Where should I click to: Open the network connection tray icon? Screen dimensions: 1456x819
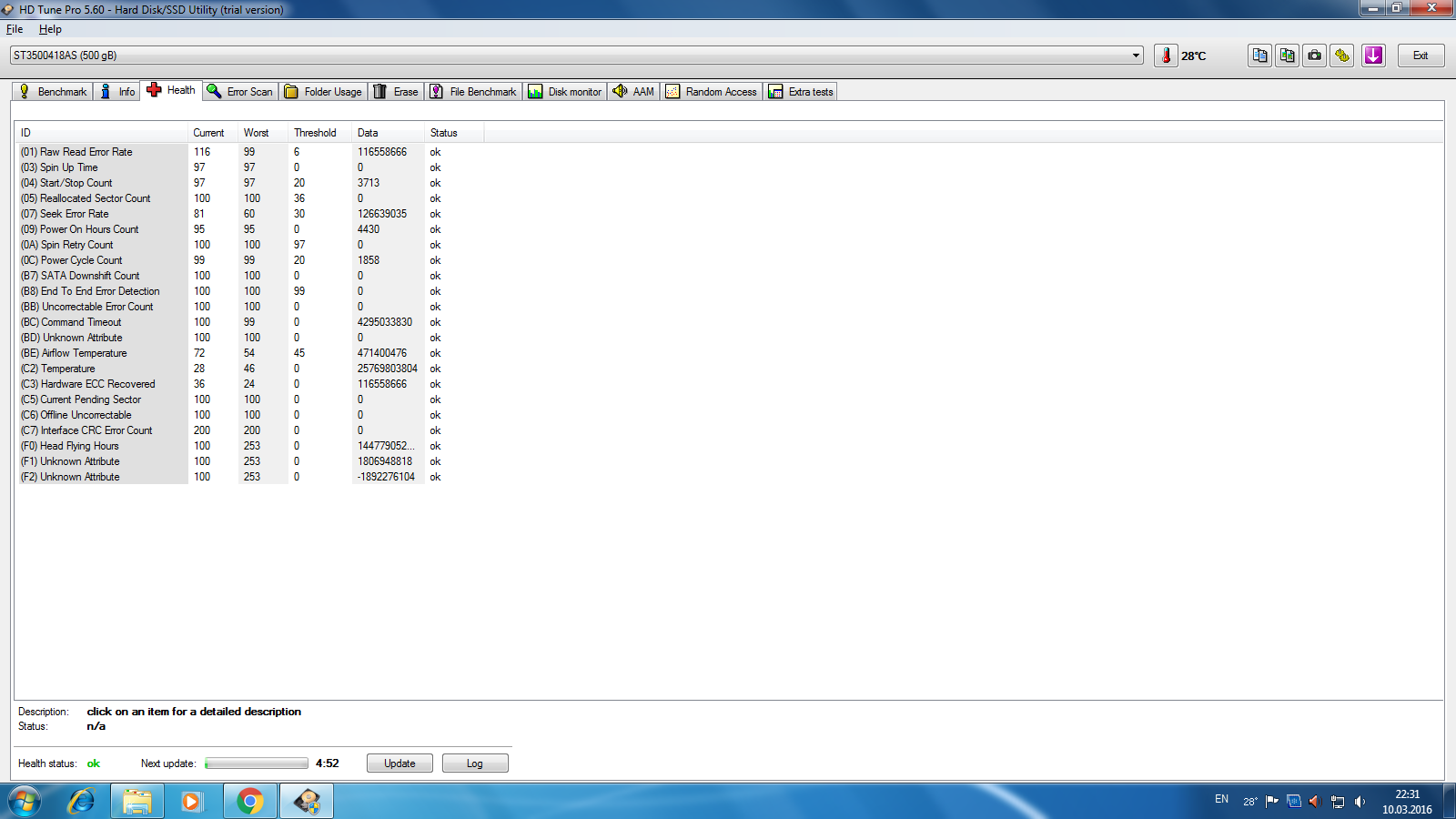(1338, 802)
